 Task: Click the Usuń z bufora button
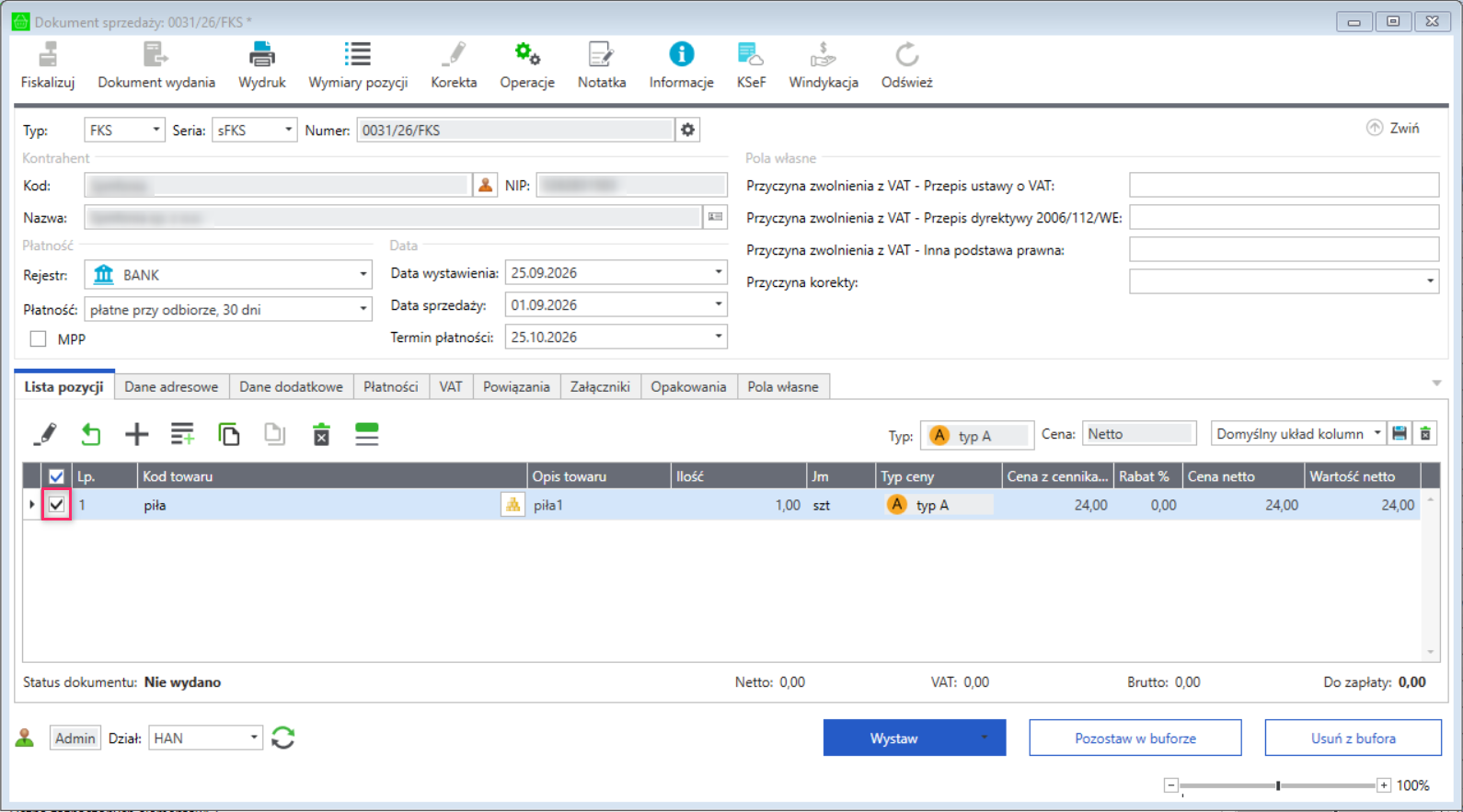1353,738
